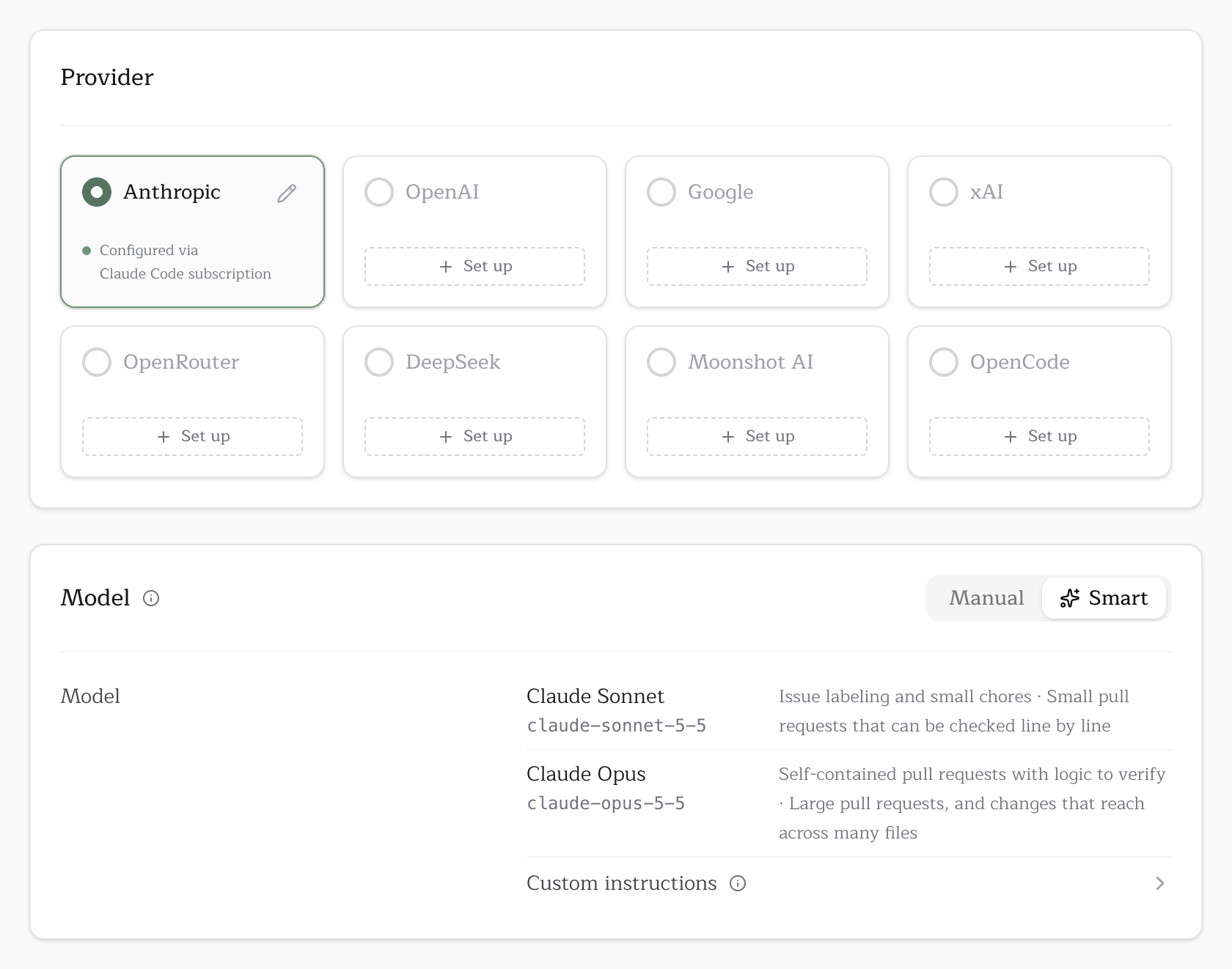The image size is (1232, 969).
Task: Switch model mode to Smart
Action: click(x=1104, y=598)
